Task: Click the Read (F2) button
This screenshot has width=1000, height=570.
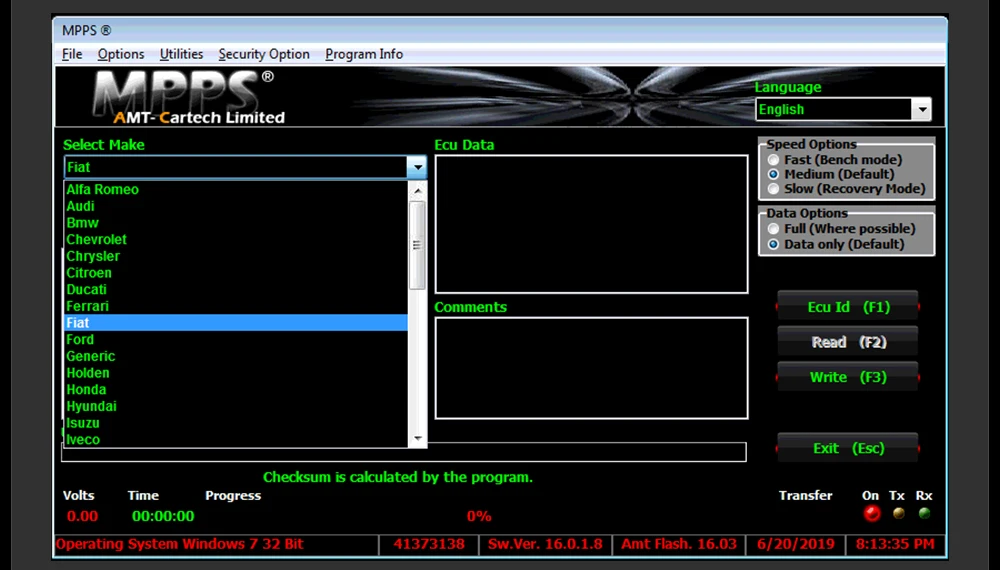Action: pos(848,342)
